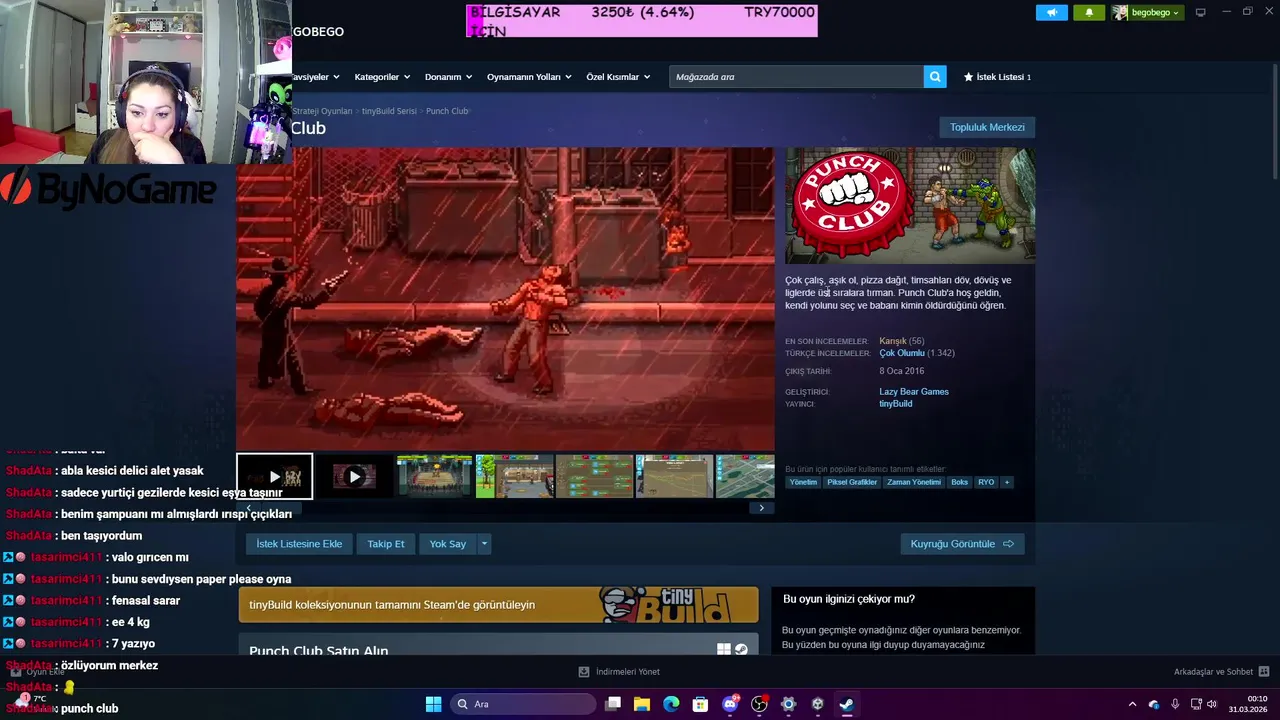
Task: Expand the Tavsiyeler dropdown menu
Action: tap(316, 77)
